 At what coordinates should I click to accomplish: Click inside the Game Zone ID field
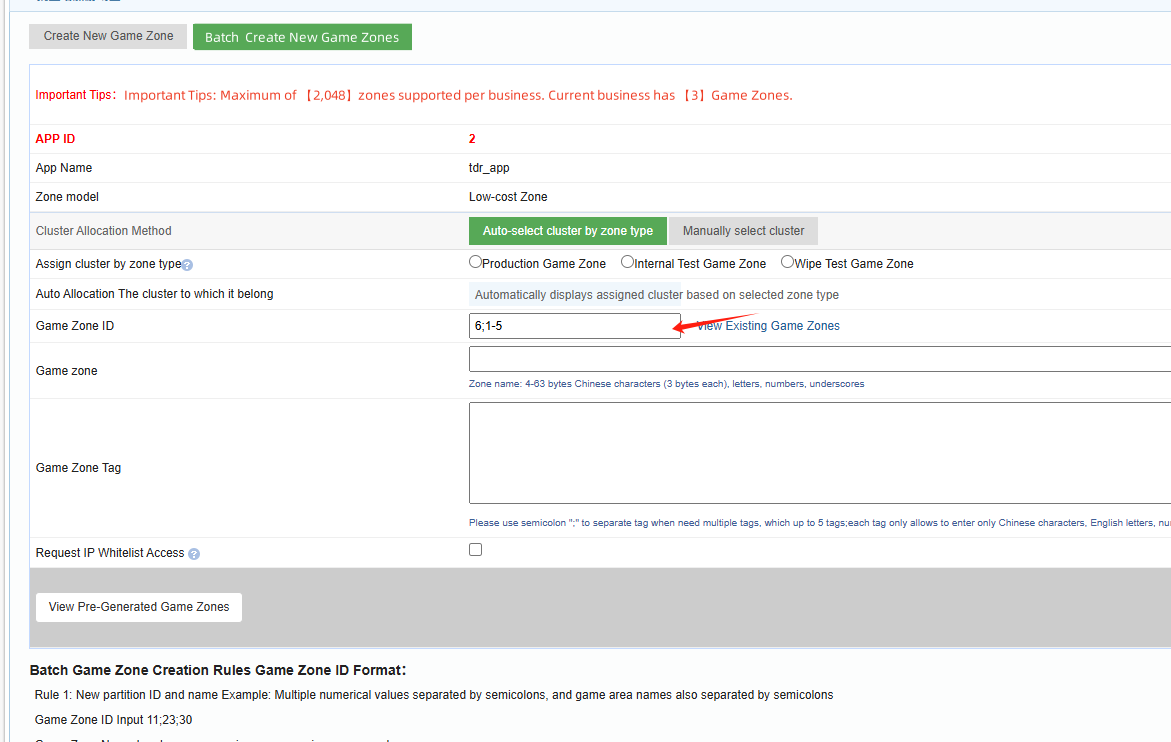click(575, 325)
